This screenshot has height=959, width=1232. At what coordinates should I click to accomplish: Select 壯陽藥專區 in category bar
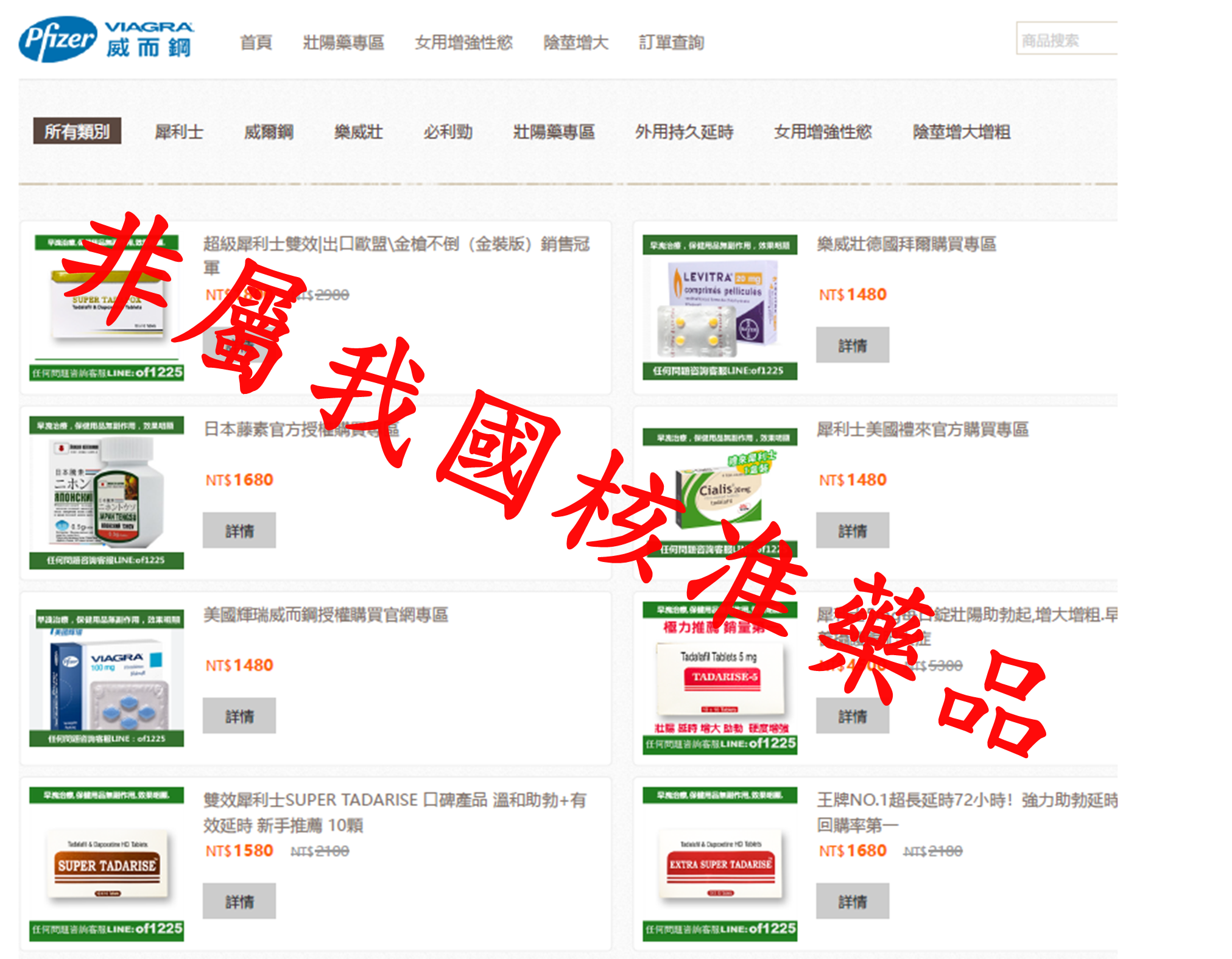554,132
